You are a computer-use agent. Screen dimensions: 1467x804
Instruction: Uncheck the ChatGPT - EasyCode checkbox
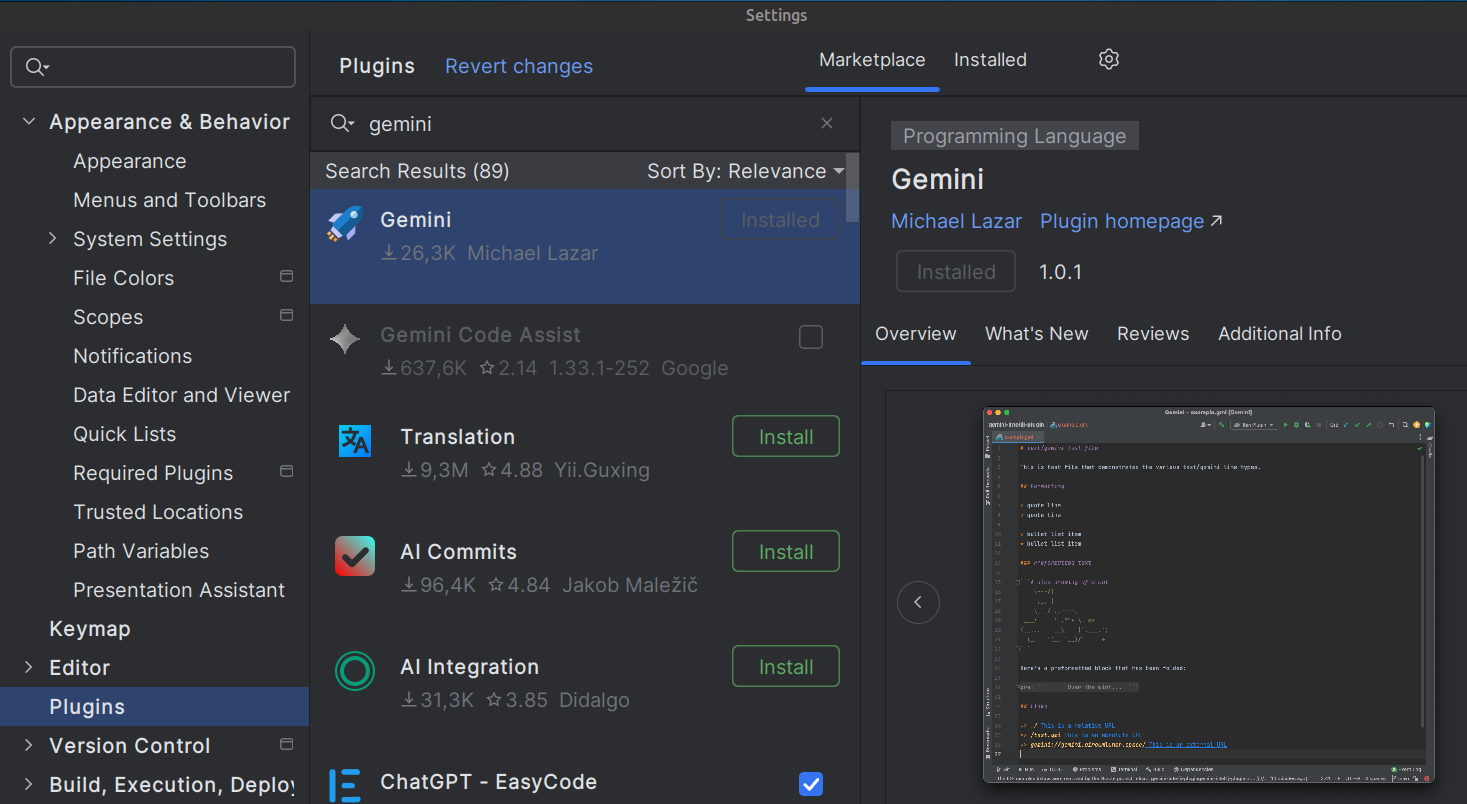811,785
